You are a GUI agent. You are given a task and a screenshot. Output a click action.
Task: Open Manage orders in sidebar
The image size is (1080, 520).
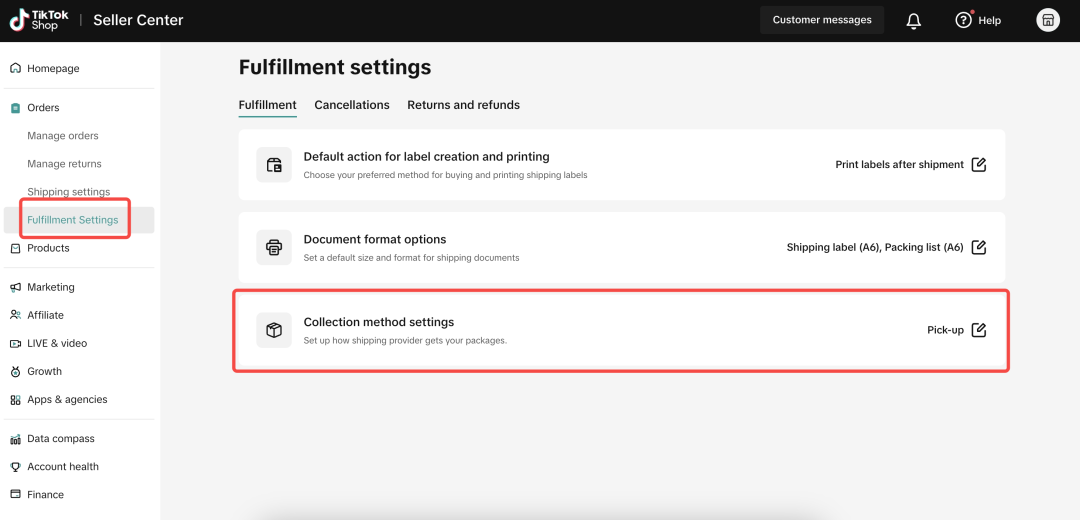[63, 136]
